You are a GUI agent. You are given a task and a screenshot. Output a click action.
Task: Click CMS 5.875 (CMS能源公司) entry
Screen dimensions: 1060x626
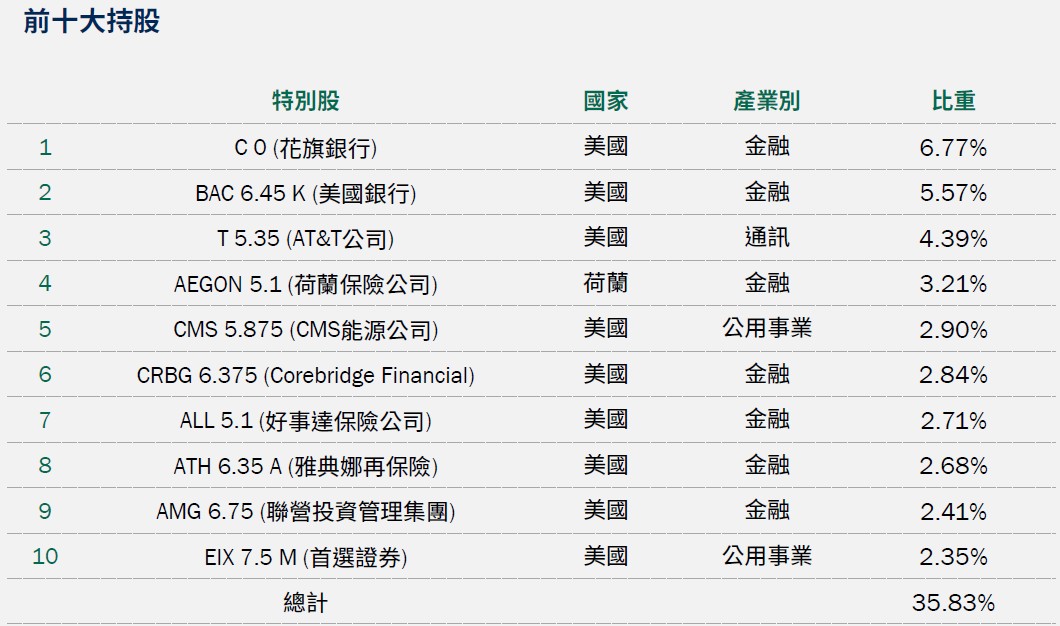click(305, 330)
